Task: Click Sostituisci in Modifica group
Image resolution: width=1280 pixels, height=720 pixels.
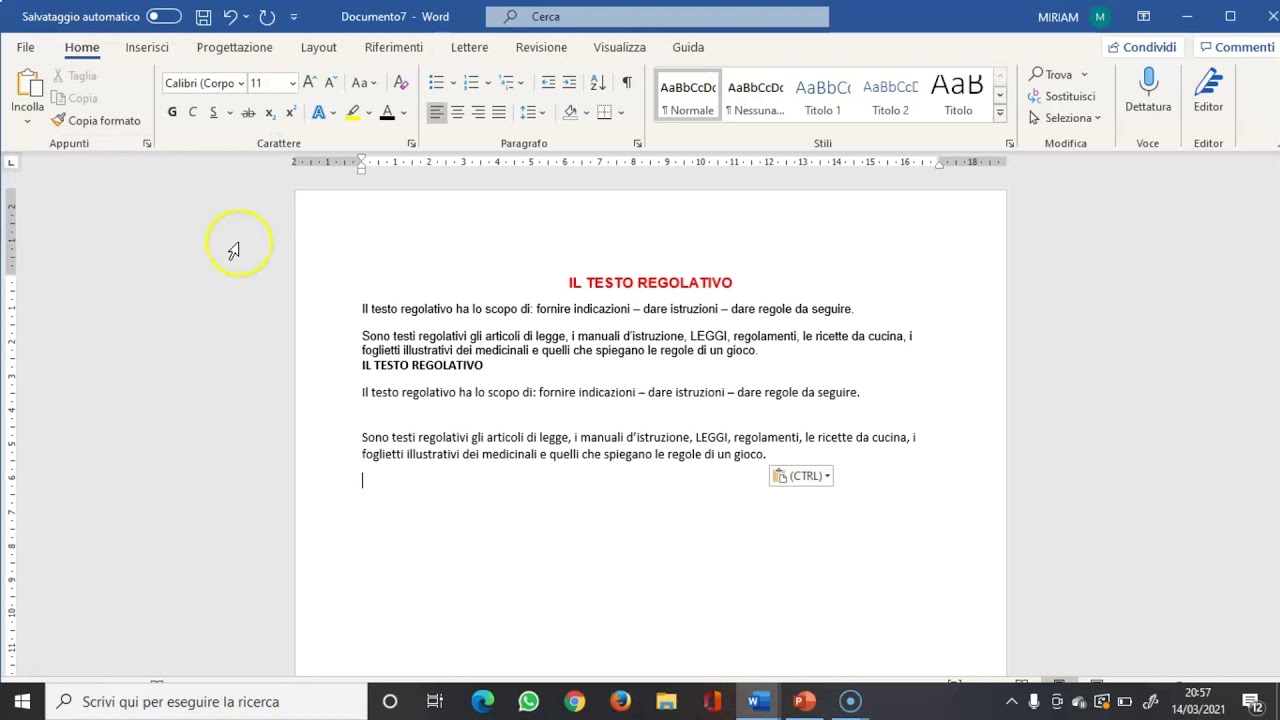Action: pos(1062,96)
